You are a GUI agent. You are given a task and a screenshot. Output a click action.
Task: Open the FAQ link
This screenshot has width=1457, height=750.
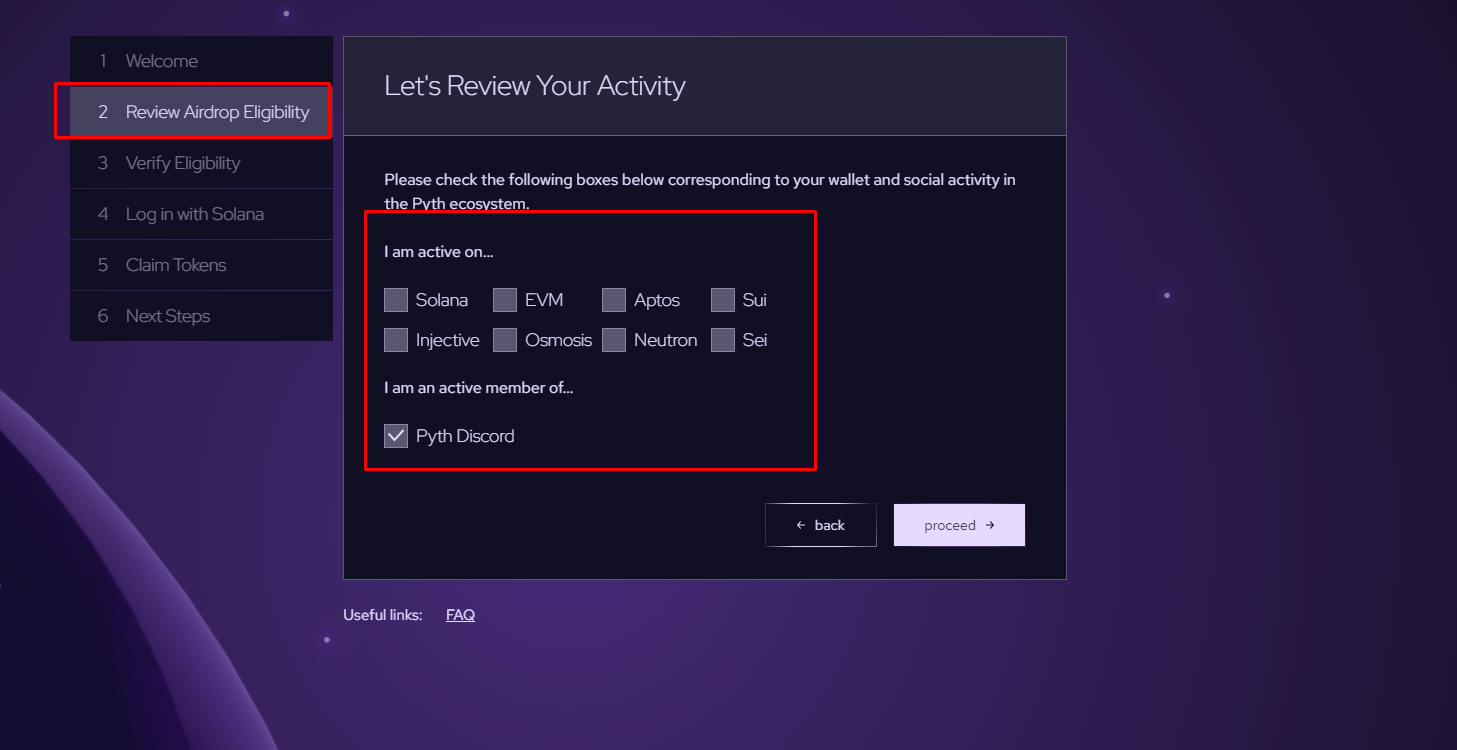click(460, 615)
